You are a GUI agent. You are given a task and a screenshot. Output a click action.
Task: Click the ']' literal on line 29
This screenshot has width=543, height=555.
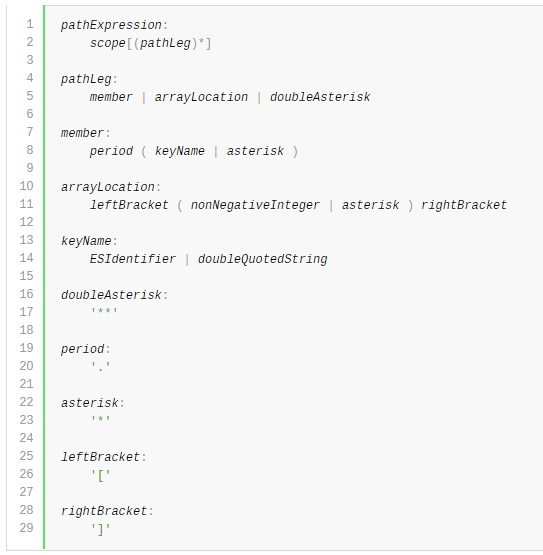(101, 530)
